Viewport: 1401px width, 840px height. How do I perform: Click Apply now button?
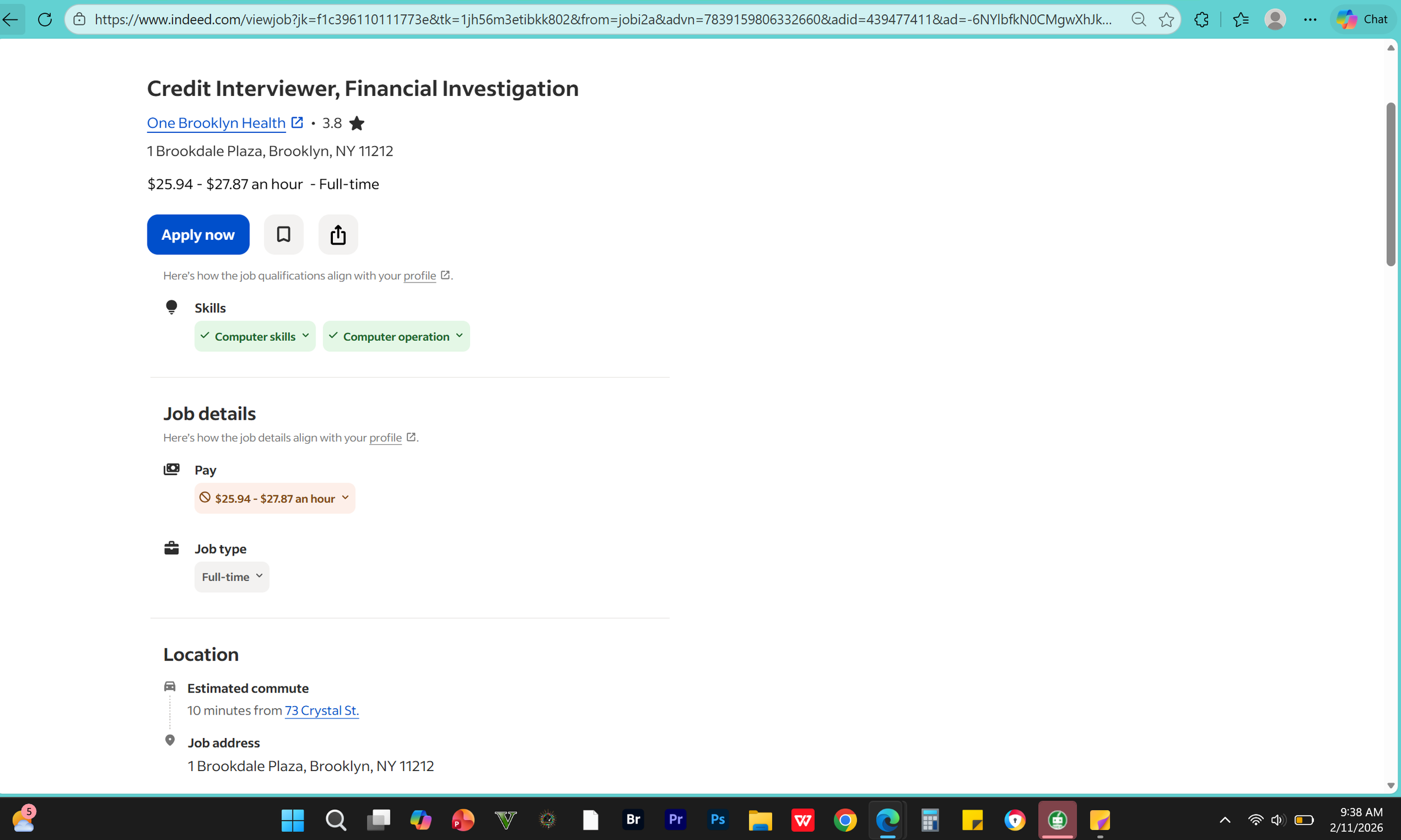[x=198, y=234]
